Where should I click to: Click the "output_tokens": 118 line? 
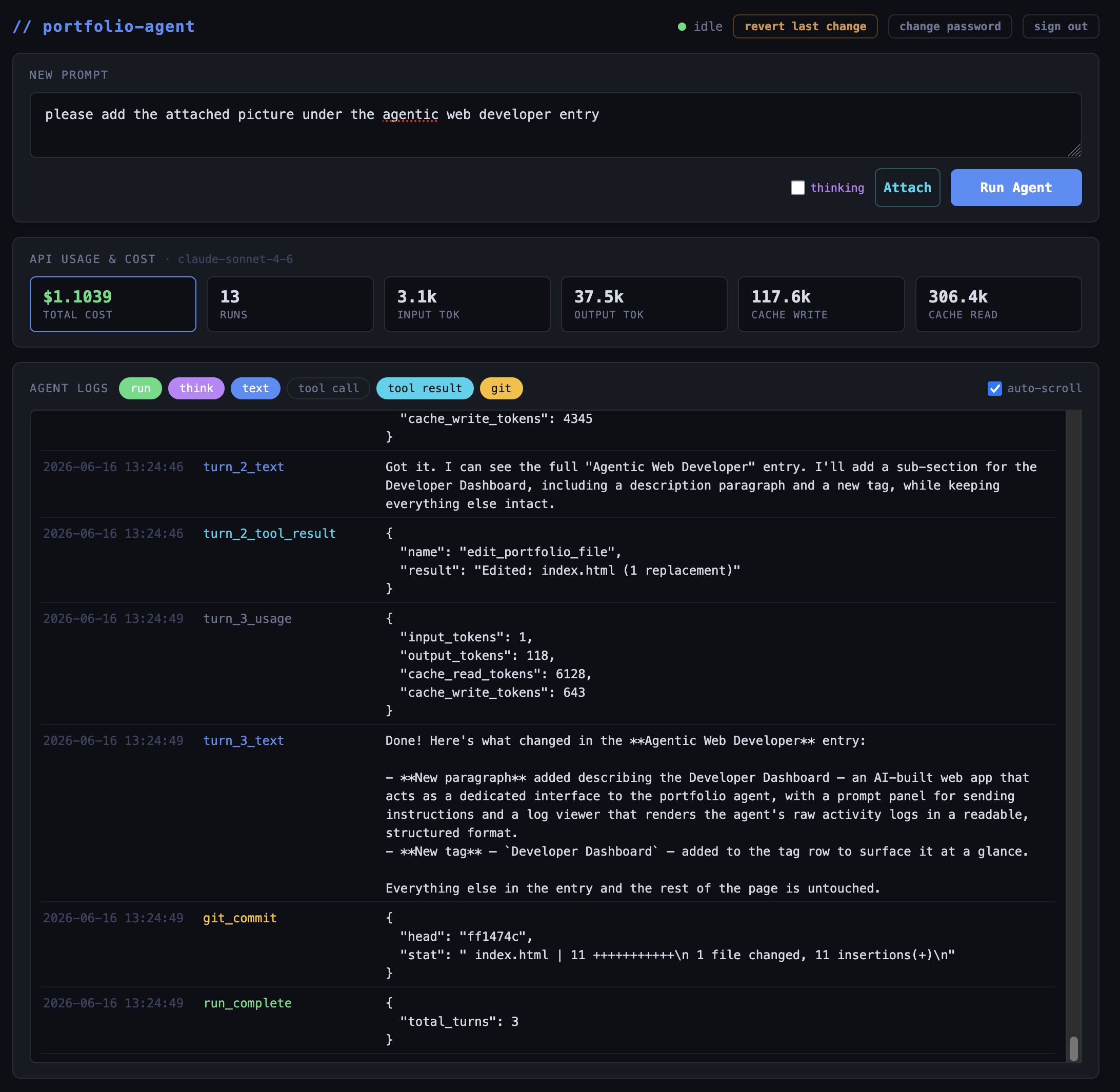[477, 655]
